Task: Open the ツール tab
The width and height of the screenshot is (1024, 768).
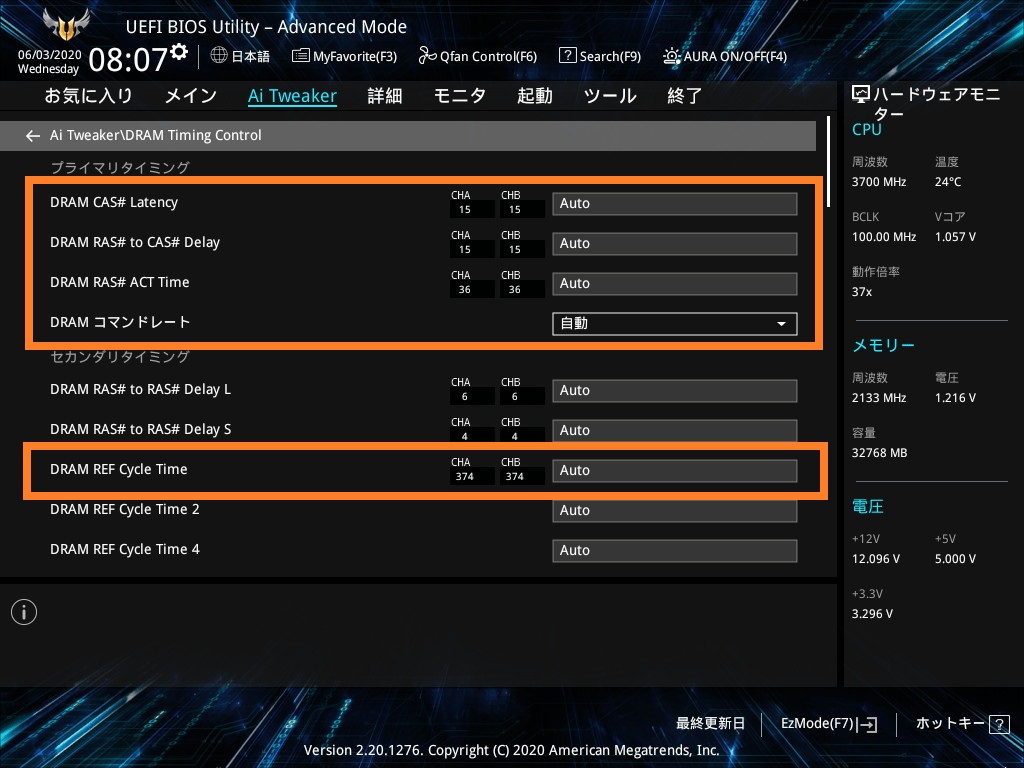Action: pyautogui.click(x=610, y=96)
